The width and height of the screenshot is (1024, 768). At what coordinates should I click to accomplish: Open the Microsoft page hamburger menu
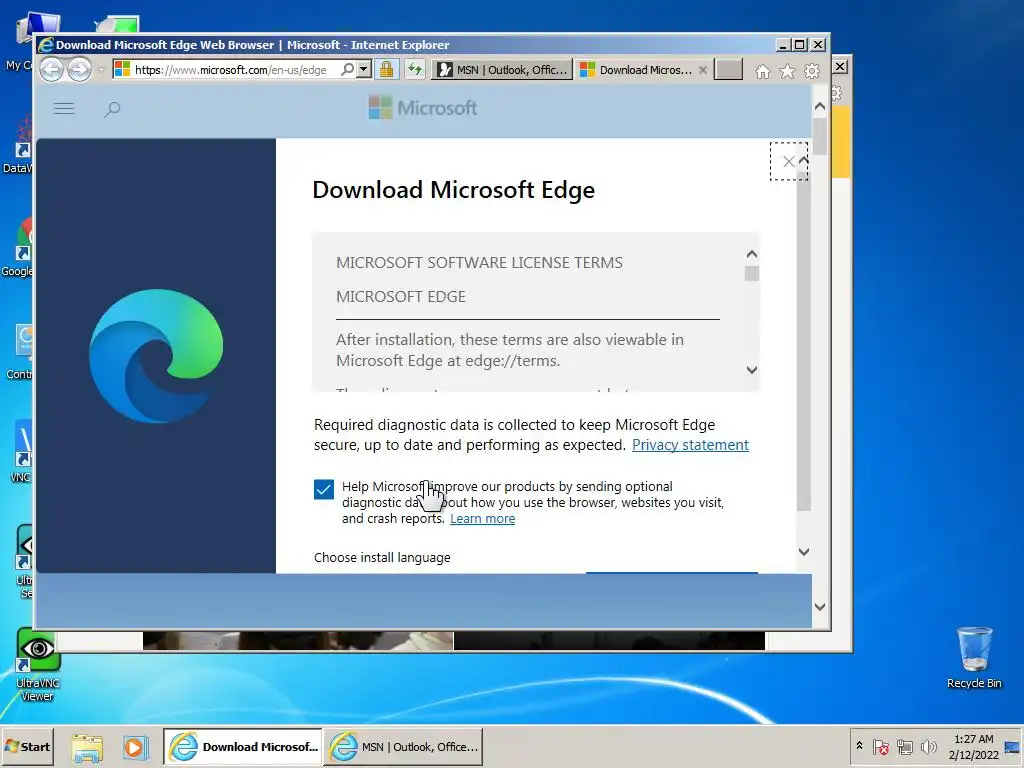[64, 108]
